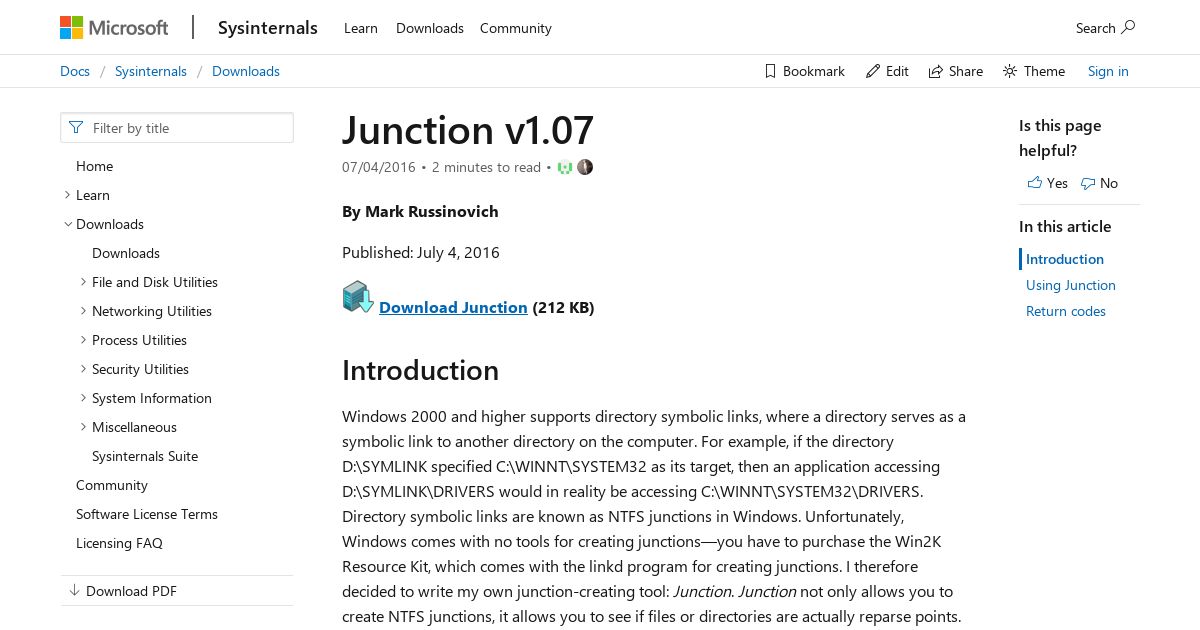Screen dimensions: 1200x630
Task: Expand Networking Utilities section
Action: pyautogui.click(x=83, y=311)
